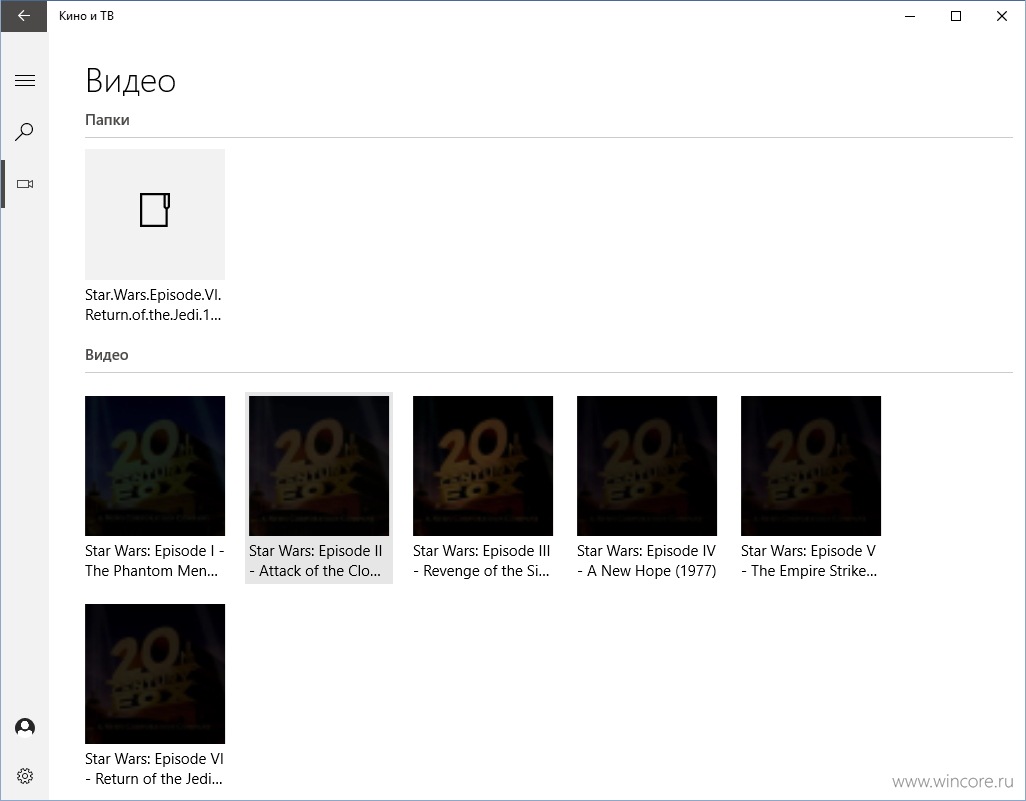Click the 'Star Wars: Episode II' title text
The width and height of the screenshot is (1026, 801).
pyautogui.click(x=315, y=561)
